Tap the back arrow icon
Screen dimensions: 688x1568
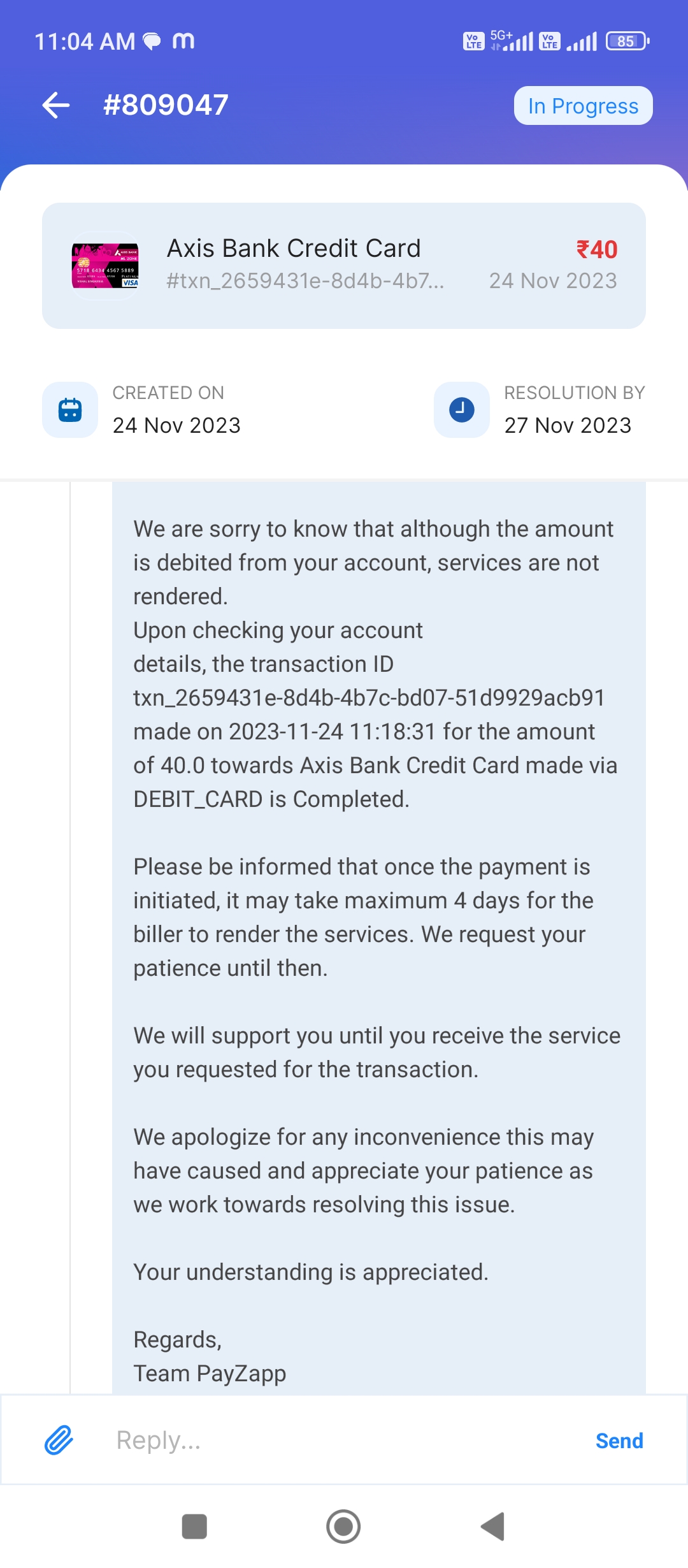tap(56, 105)
